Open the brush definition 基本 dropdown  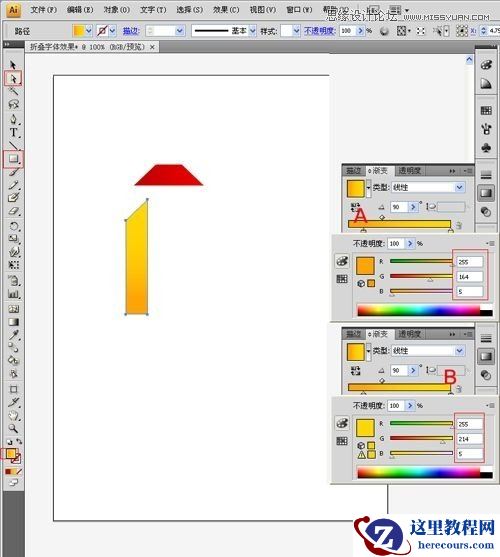[x=252, y=31]
